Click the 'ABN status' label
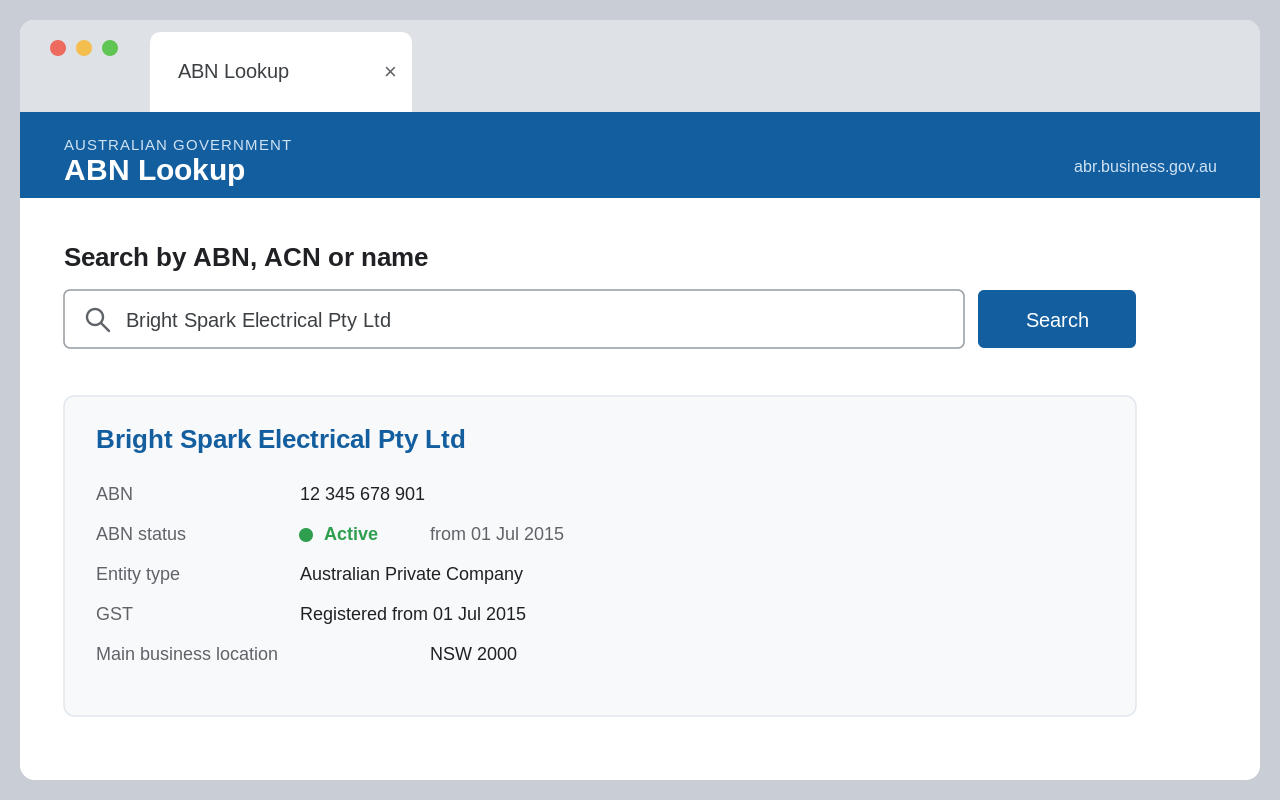Image resolution: width=1280 pixels, height=800 pixels. click(x=141, y=534)
